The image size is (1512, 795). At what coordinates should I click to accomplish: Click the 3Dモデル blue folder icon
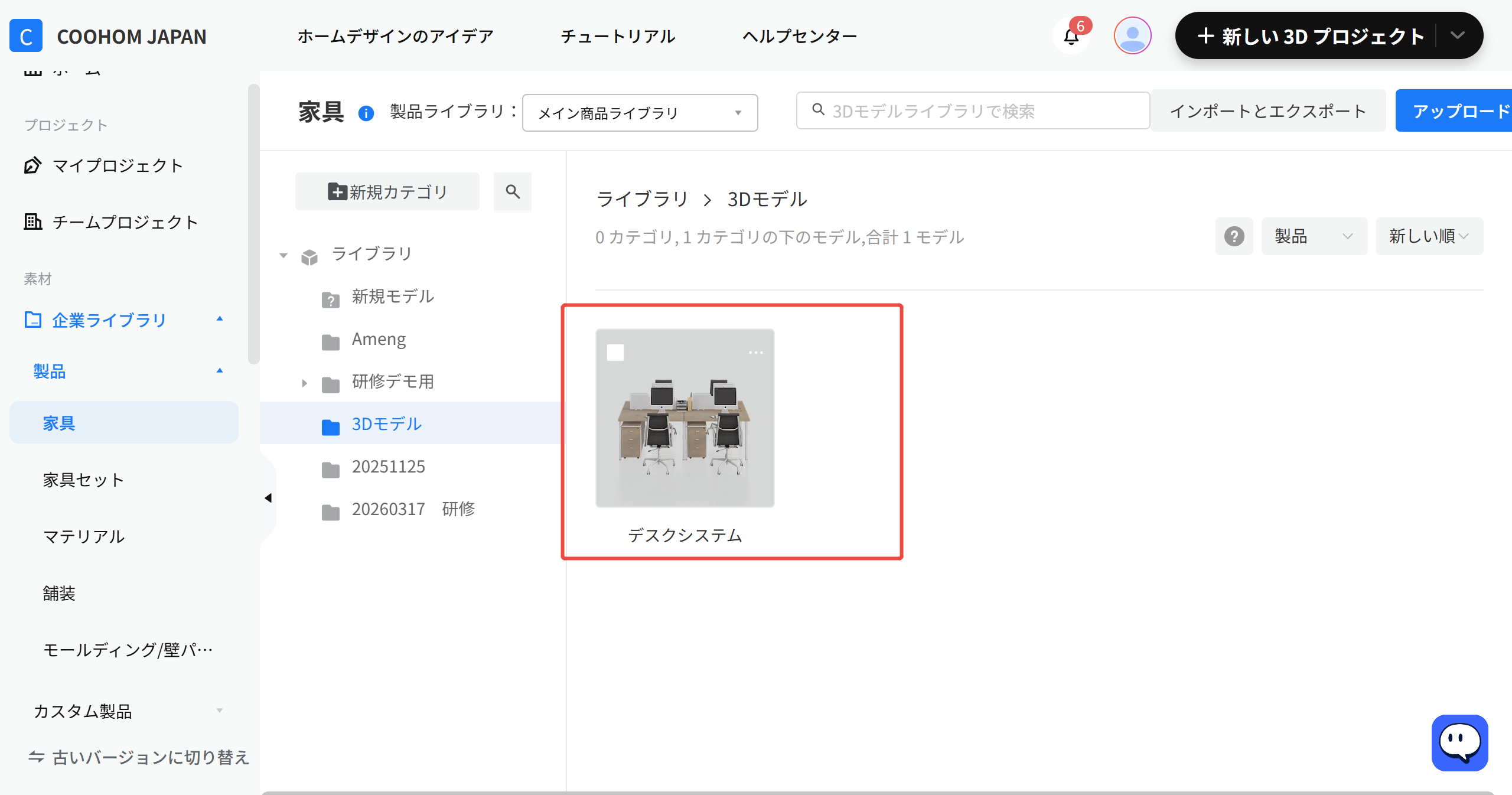point(331,426)
